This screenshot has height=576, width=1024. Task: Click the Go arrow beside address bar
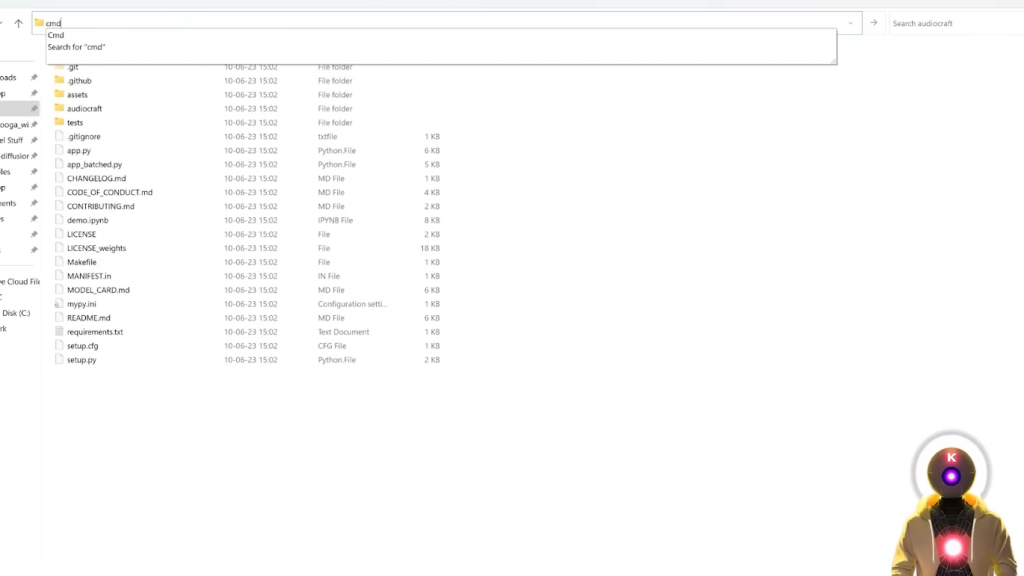tap(874, 23)
